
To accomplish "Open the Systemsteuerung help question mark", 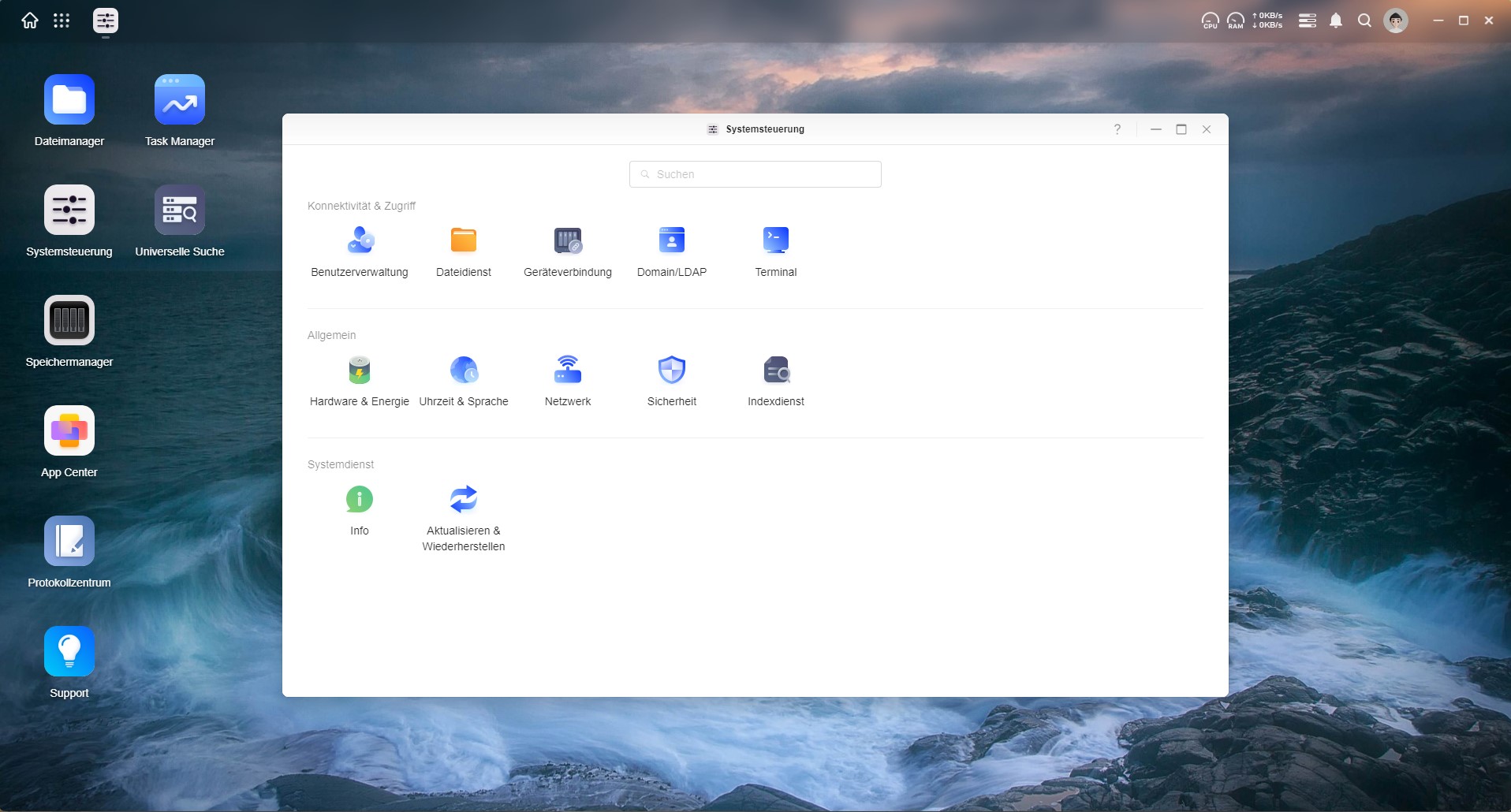I will pos(1117,129).
